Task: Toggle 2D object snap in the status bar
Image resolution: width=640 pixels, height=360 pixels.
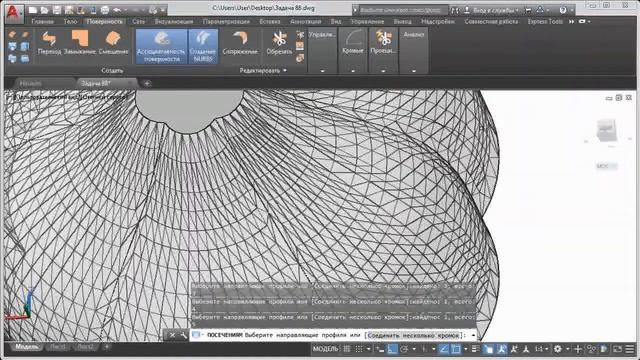Action: coord(456,349)
